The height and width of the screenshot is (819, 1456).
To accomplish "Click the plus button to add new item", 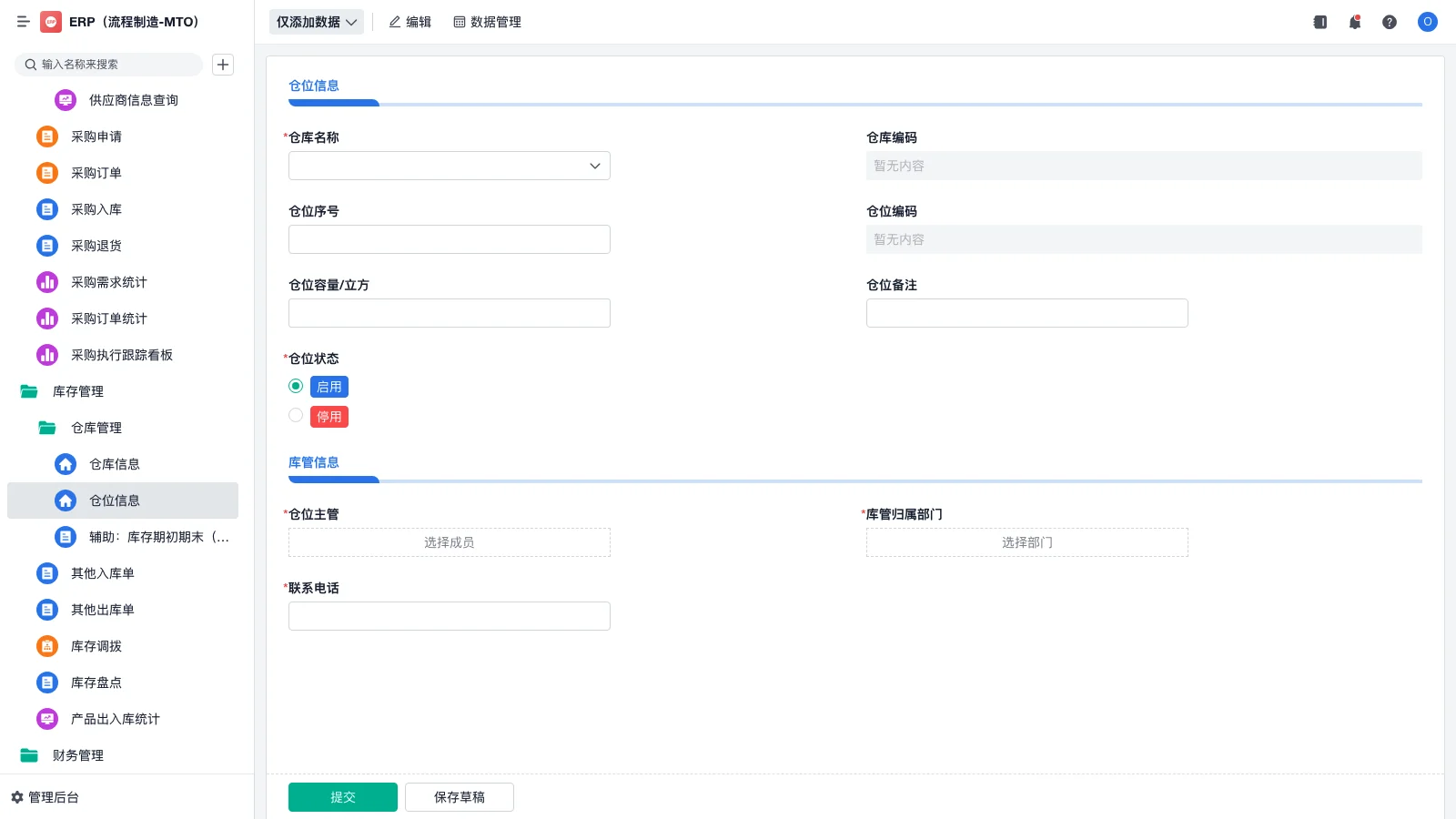I will click(223, 65).
